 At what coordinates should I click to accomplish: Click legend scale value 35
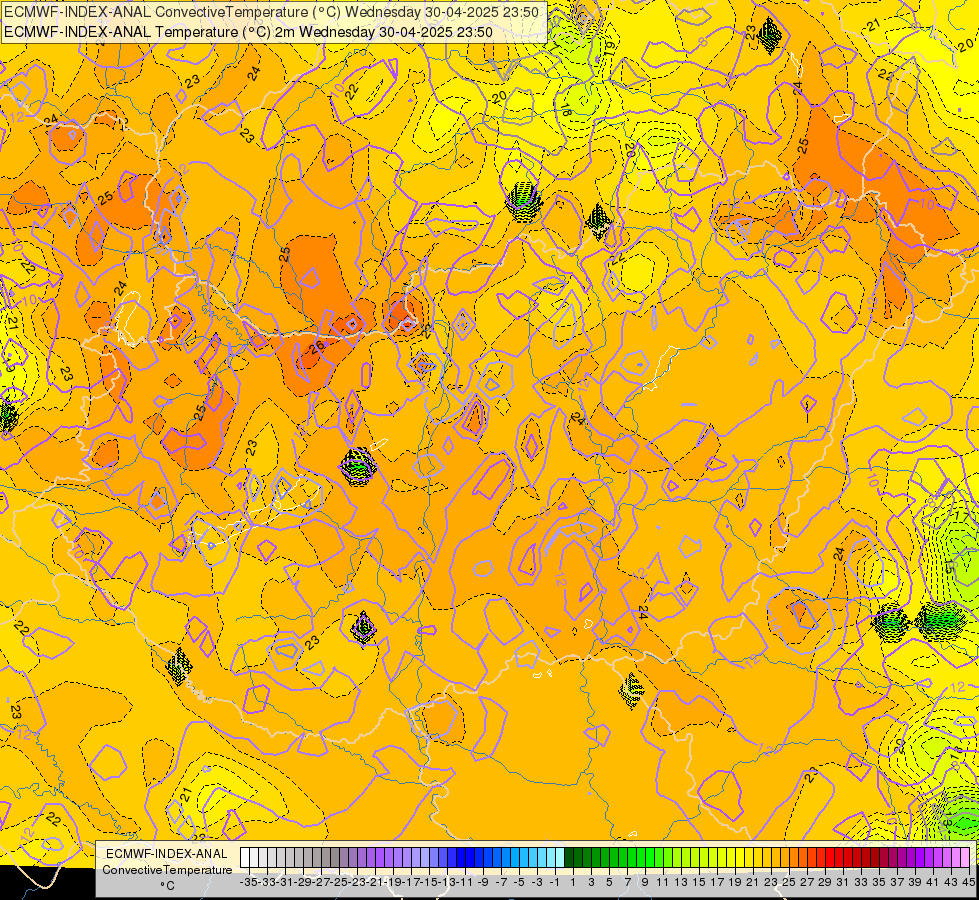click(x=878, y=883)
